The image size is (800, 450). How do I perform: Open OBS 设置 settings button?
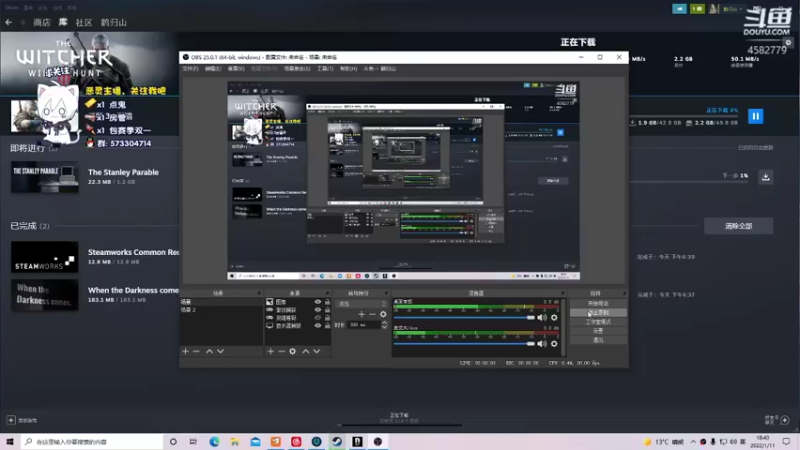(x=598, y=331)
